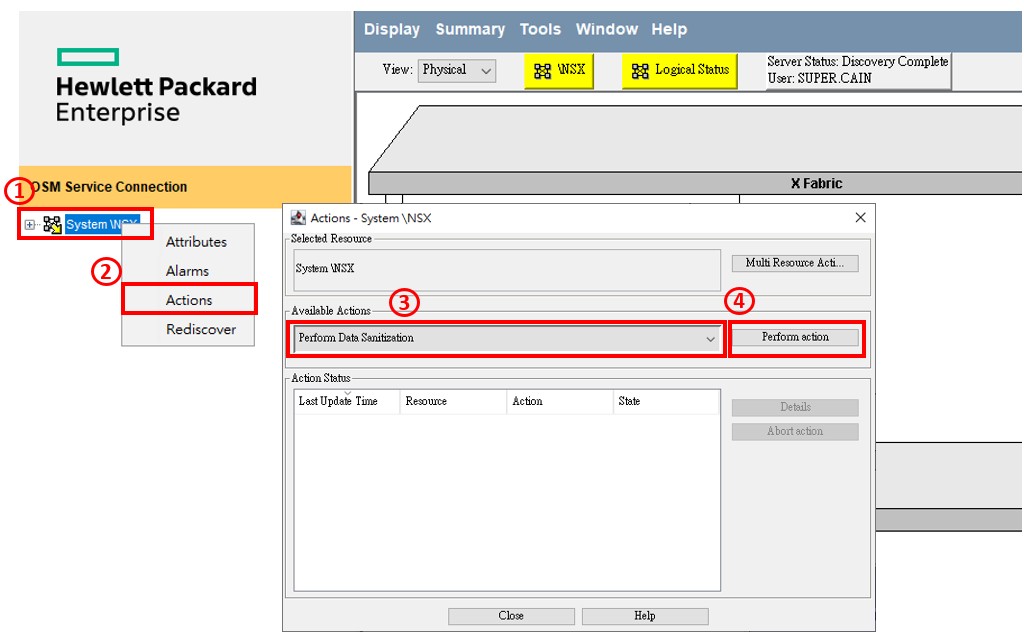1024x636 pixels.
Task: Click the System \NSX tree node icon
Action: (x=52, y=225)
